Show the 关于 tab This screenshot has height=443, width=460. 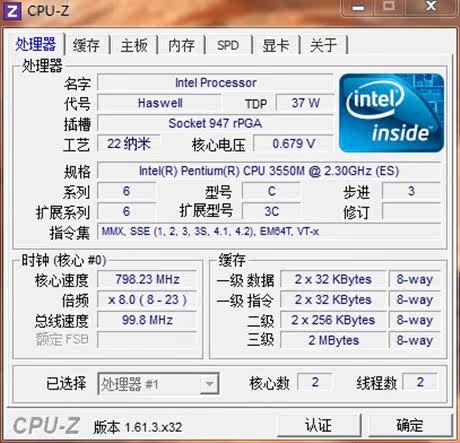pos(323,45)
